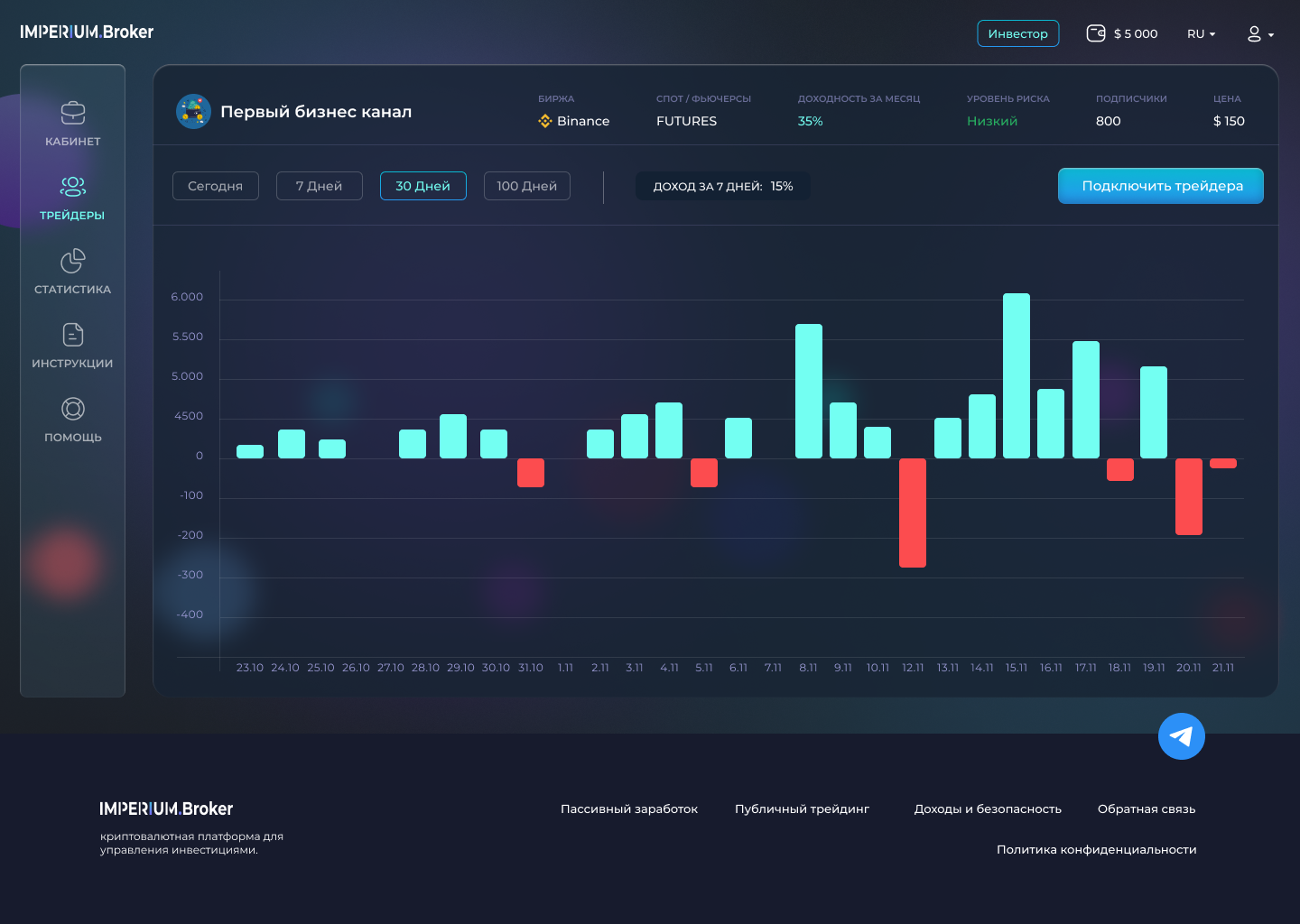The height and width of the screenshot is (924, 1300).
Task: Select the 7 Дней period filter
Action: click(x=319, y=186)
